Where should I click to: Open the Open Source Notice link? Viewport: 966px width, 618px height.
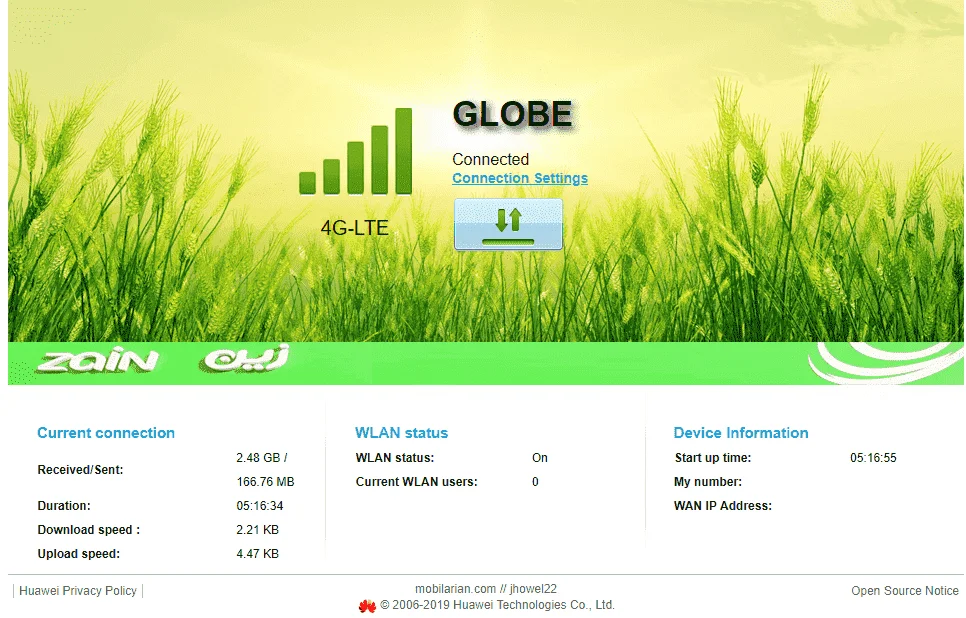[x=904, y=591]
